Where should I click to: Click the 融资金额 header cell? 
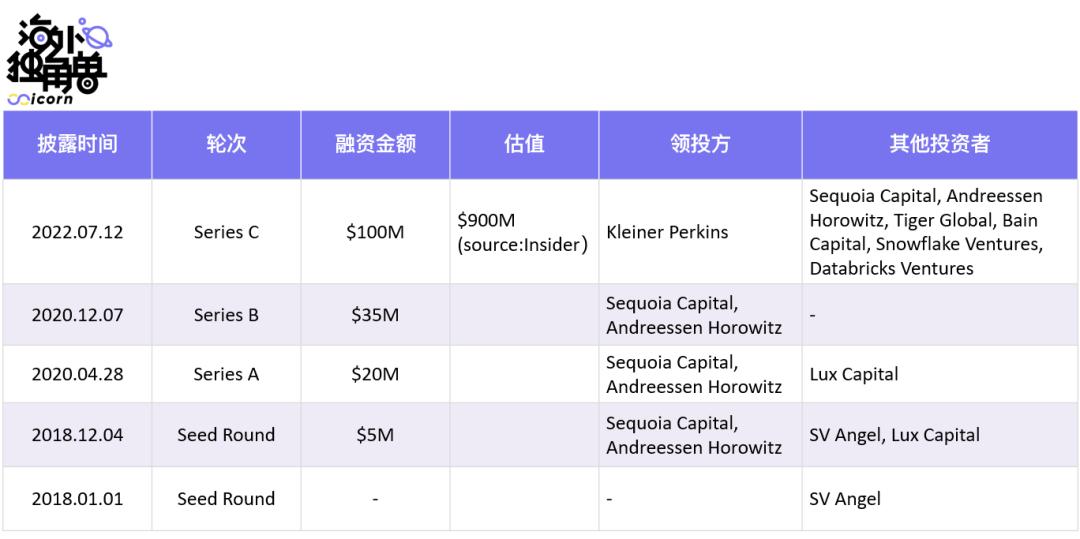(375, 144)
